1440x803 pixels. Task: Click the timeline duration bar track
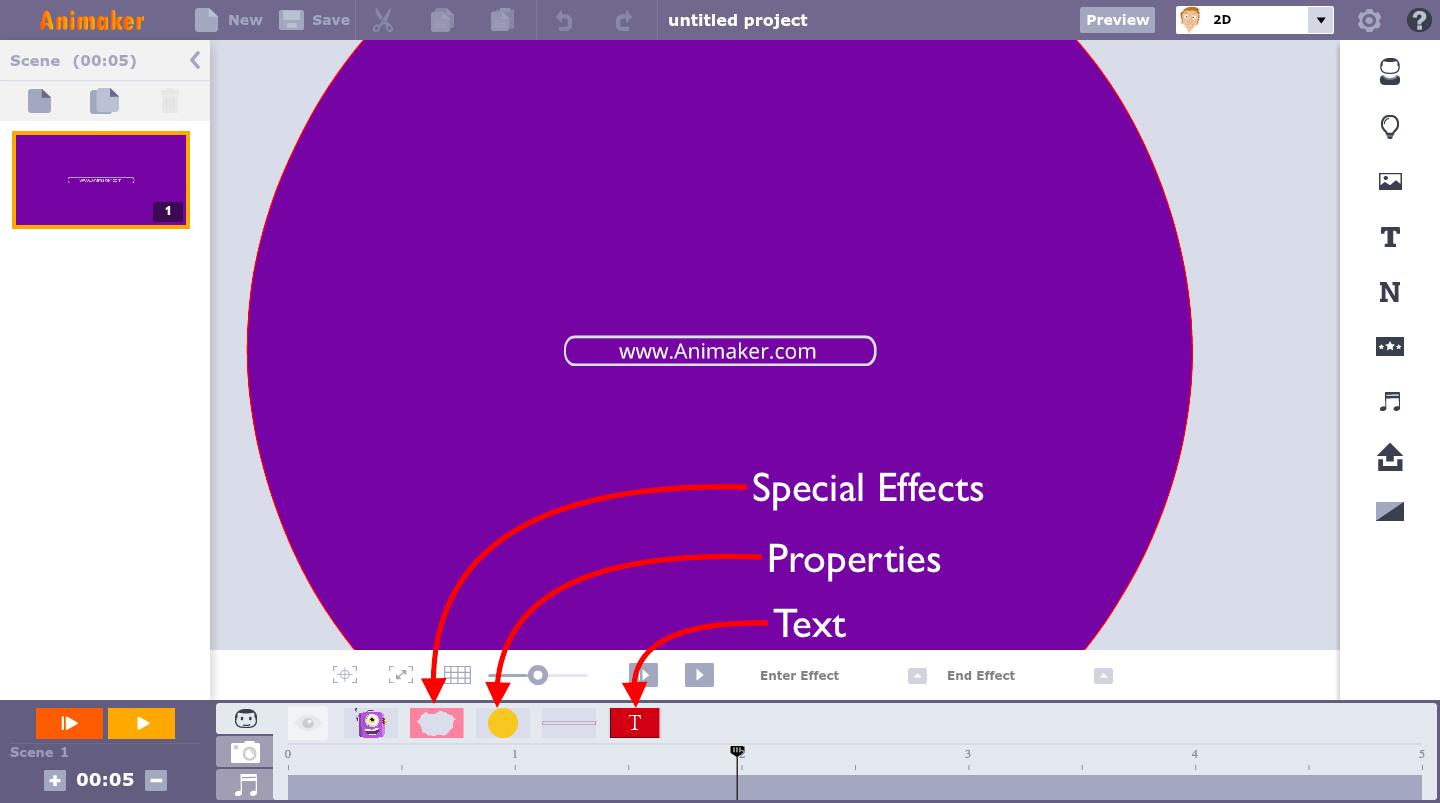(x=855, y=788)
